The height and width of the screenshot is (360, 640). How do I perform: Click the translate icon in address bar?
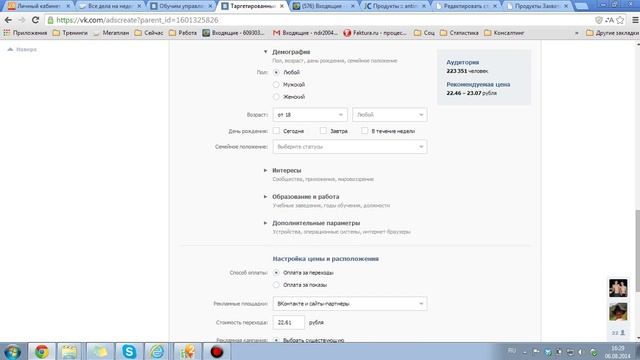[x=609, y=20]
